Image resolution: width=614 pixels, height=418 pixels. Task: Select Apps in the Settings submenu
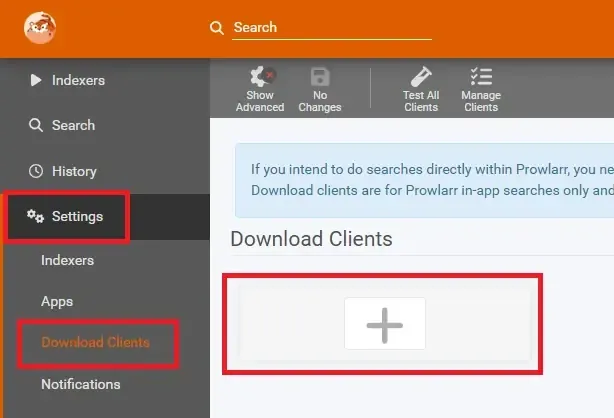(57, 301)
